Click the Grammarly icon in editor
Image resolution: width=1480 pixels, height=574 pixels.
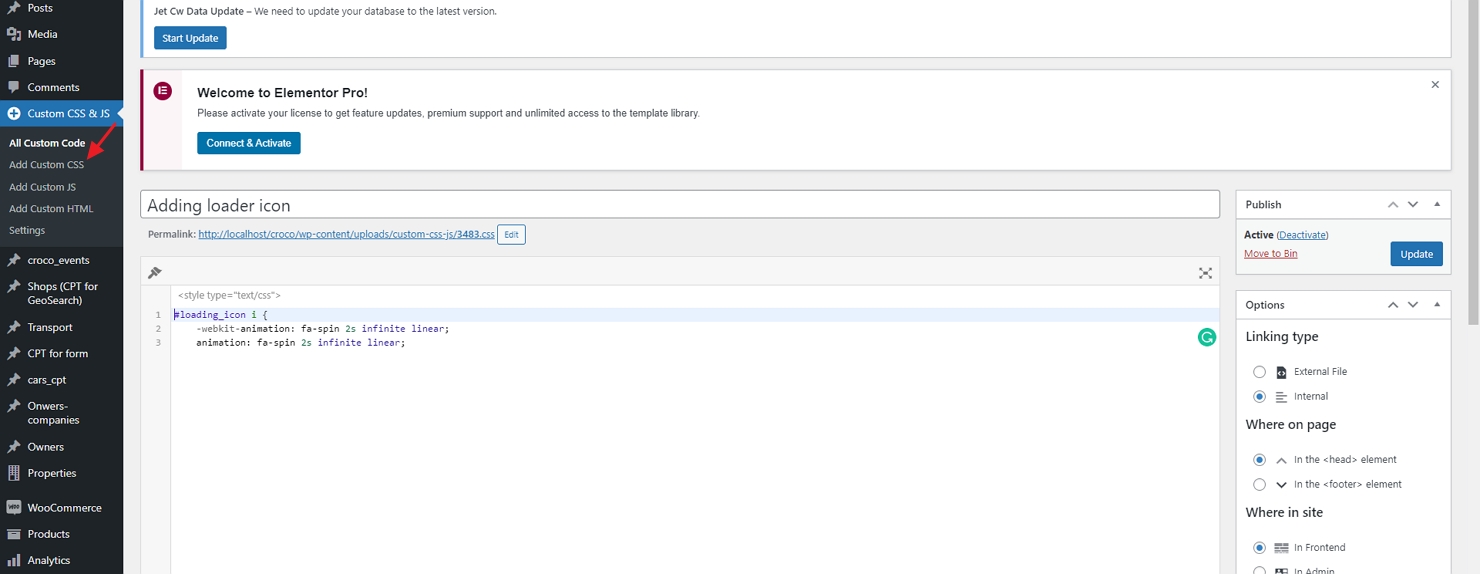1207,337
